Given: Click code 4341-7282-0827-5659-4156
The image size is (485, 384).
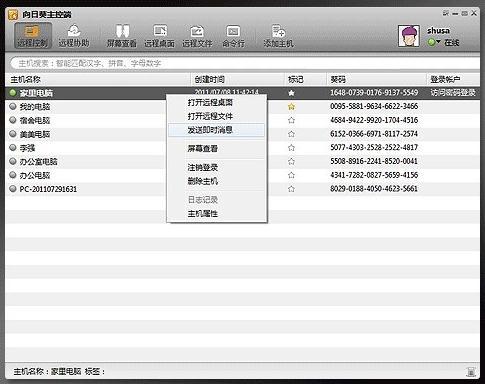Looking at the screenshot, I should tap(374, 175).
